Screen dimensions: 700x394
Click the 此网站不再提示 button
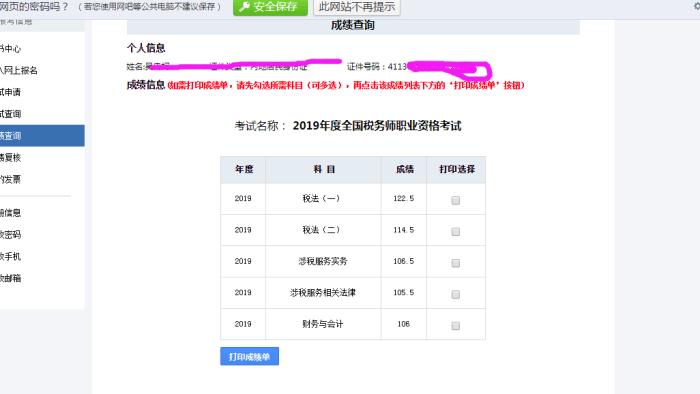[357, 7]
